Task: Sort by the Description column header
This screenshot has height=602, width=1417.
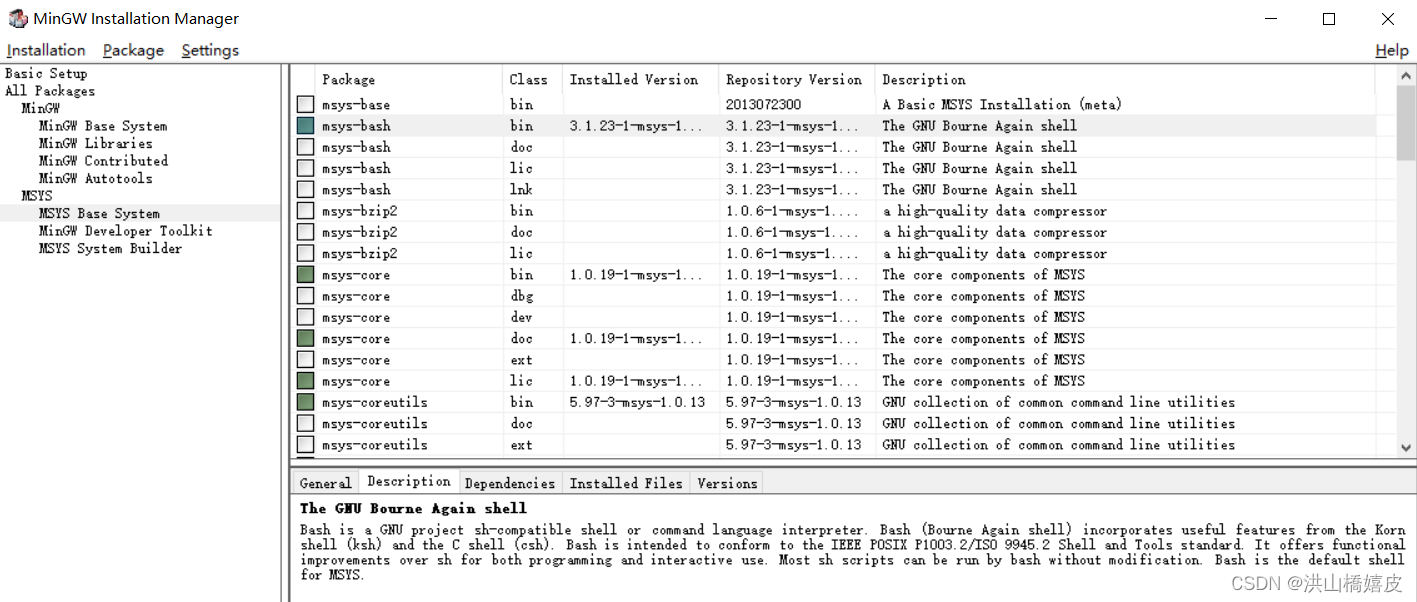Action: (1125, 79)
